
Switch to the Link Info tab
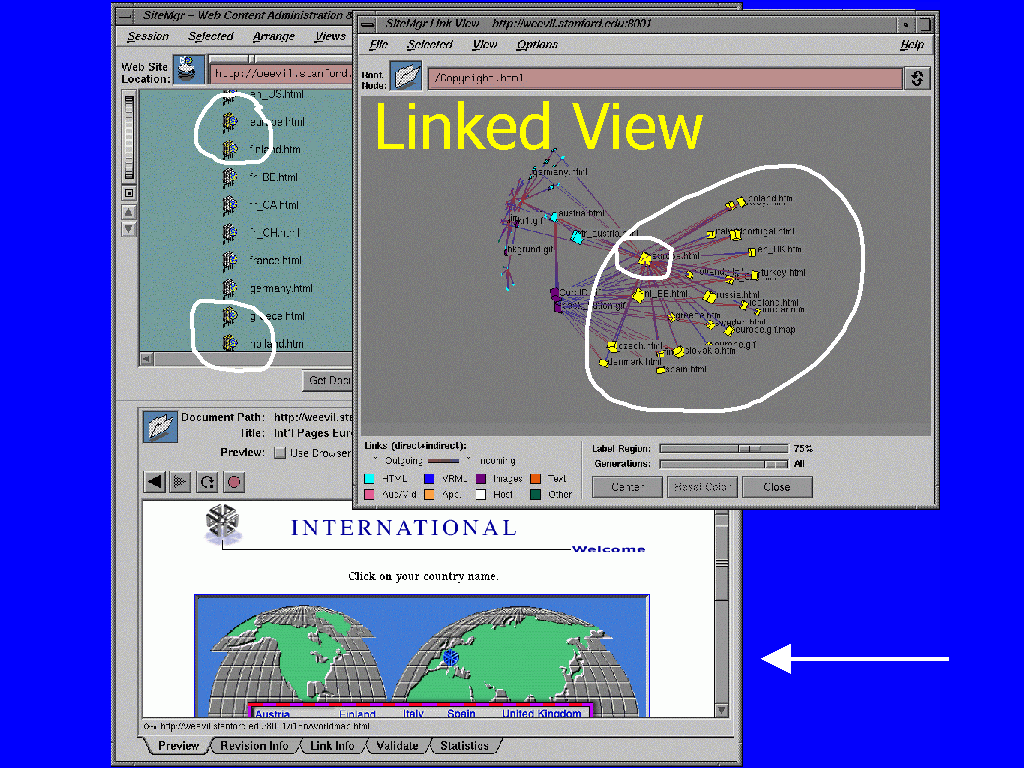tap(332, 746)
